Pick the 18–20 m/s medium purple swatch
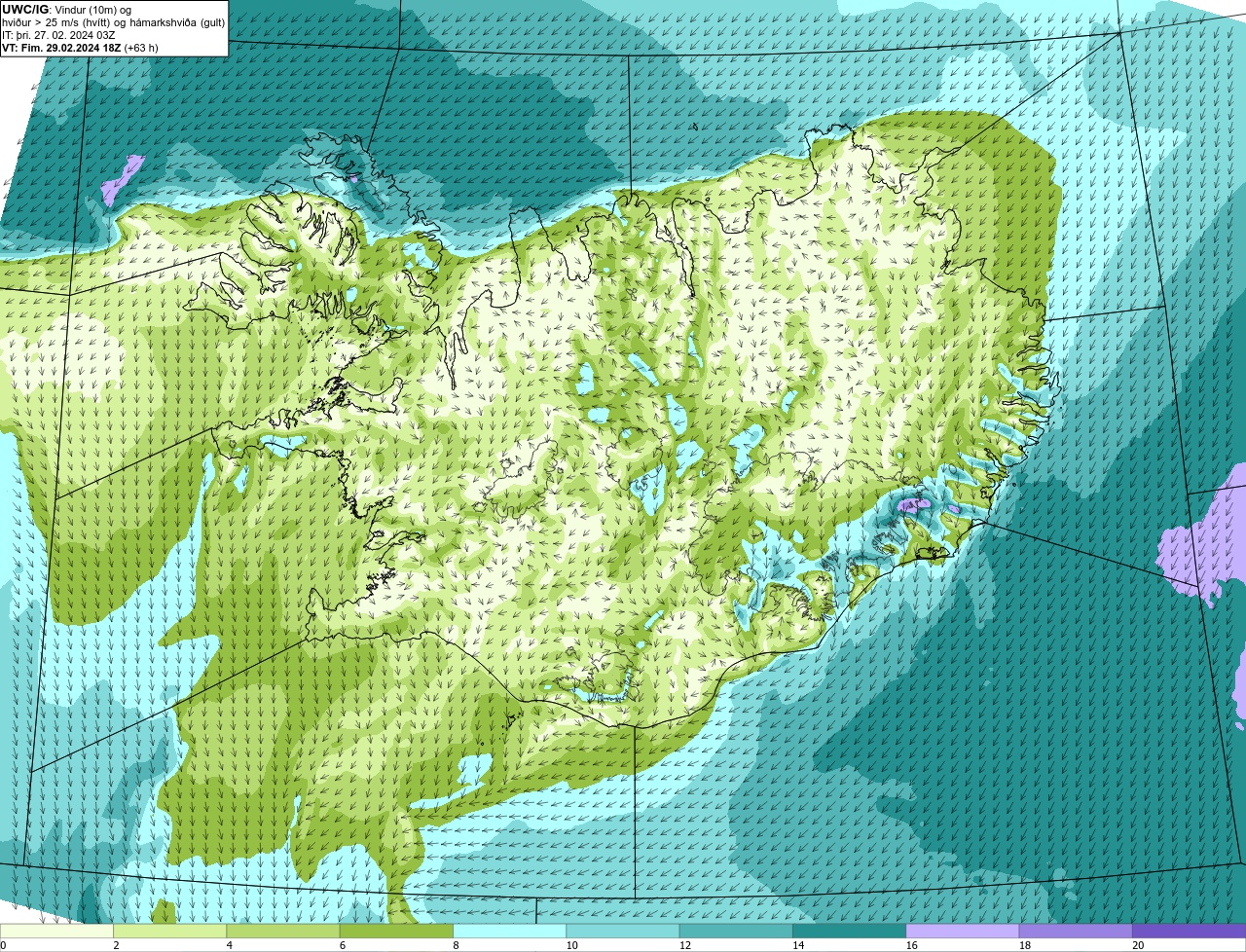1246x952 pixels. 1076,931
